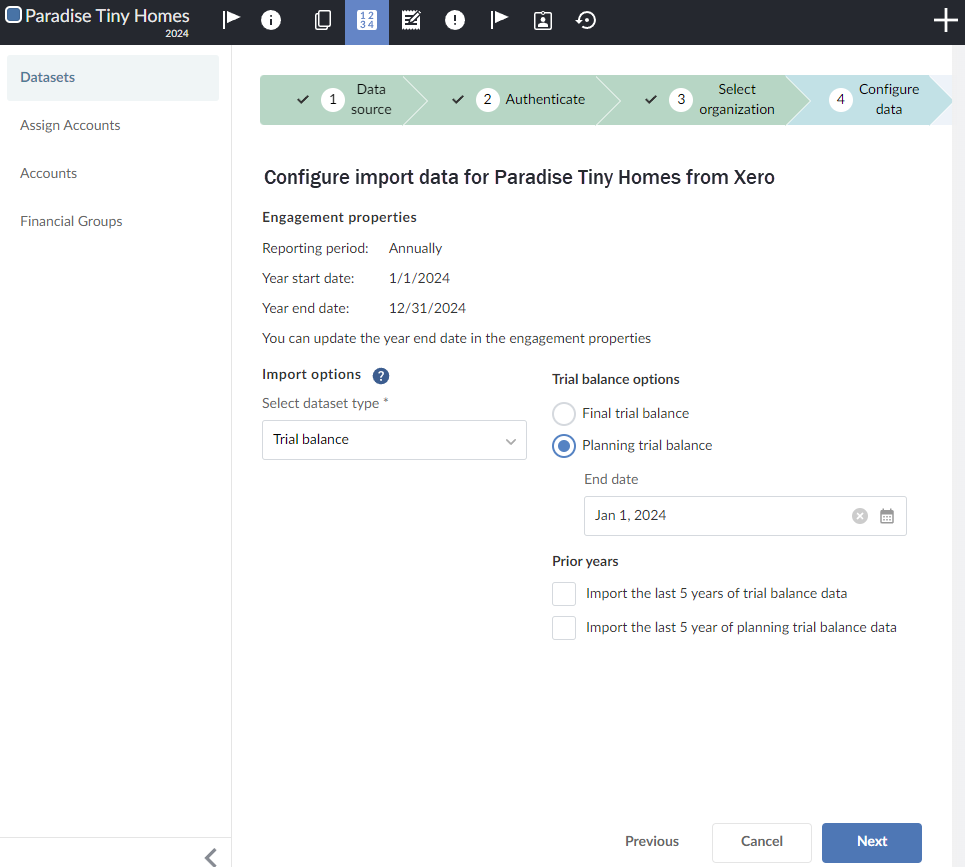Open the dataset type dropdown
The image size is (965, 867).
tap(394, 440)
